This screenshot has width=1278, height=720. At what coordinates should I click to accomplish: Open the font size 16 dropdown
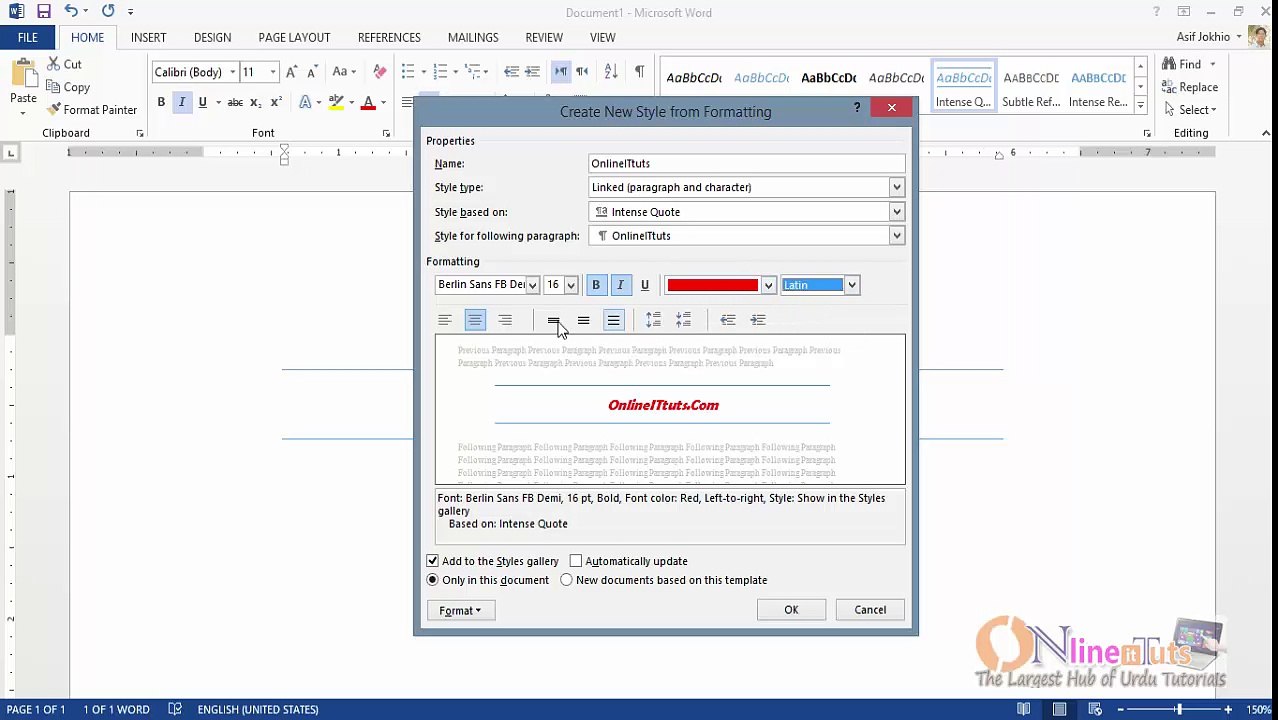[x=570, y=285]
